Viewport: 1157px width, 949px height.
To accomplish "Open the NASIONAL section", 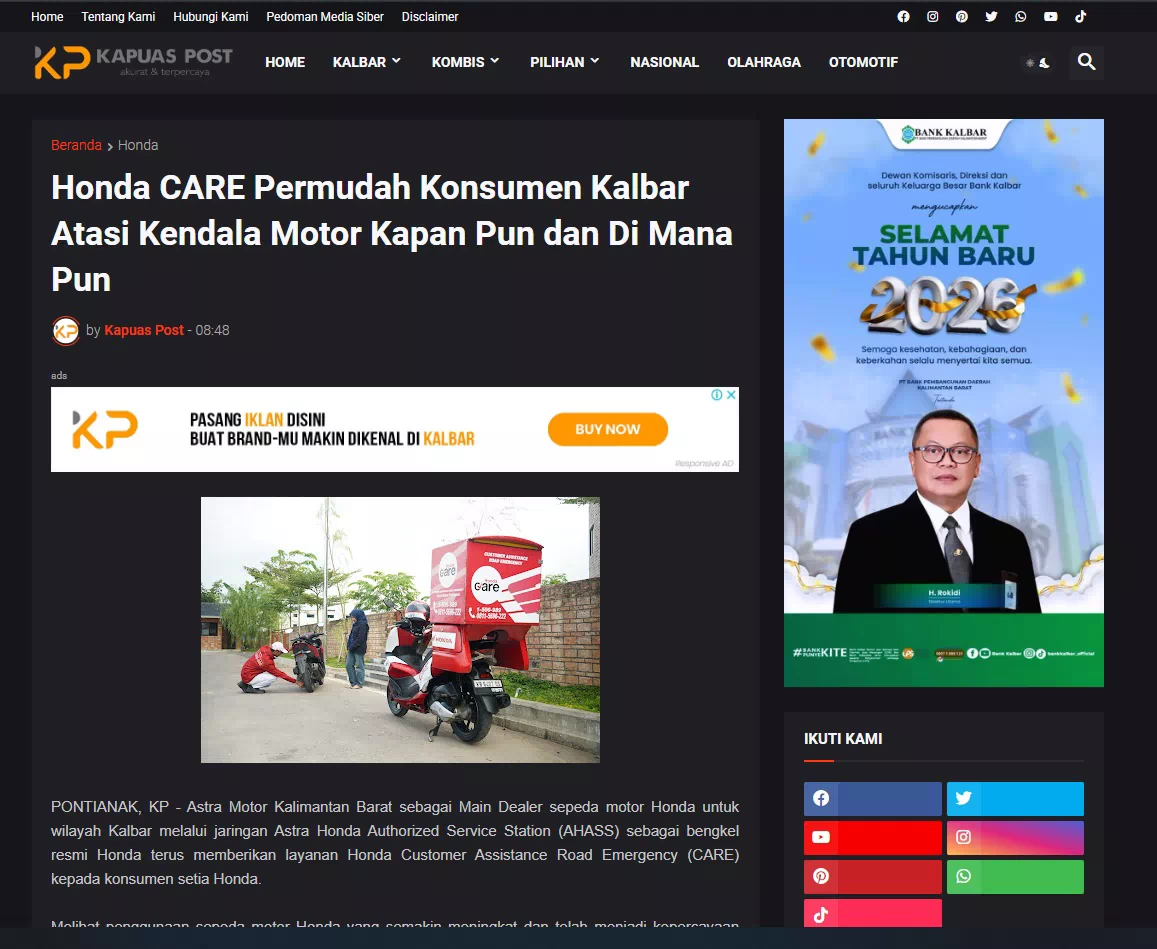I will click(x=664, y=62).
